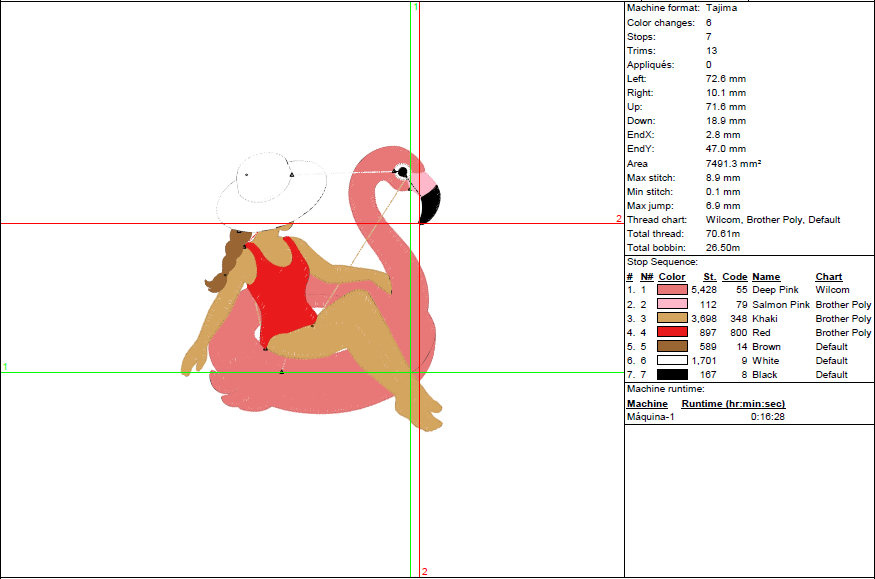875x579 pixels.
Task: Click the Deep Pink color swatch
Action: point(673,290)
